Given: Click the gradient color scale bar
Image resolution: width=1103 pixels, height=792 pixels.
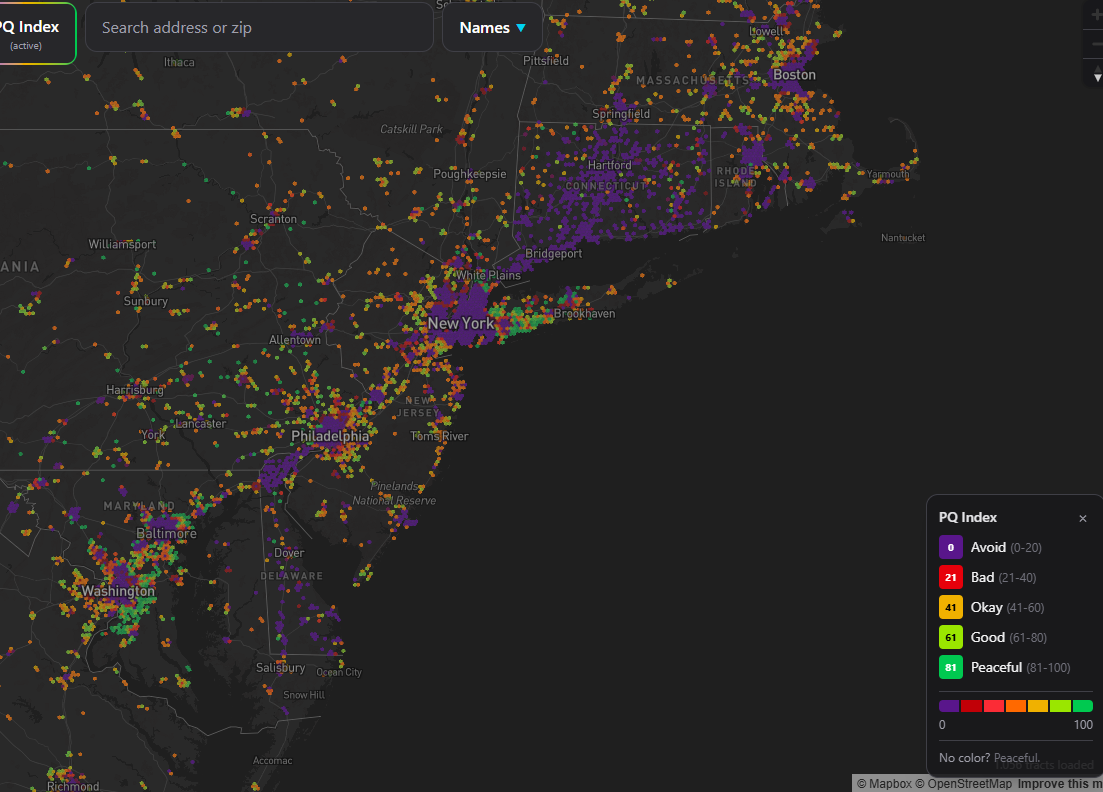Looking at the screenshot, I should [x=1016, y=705].
